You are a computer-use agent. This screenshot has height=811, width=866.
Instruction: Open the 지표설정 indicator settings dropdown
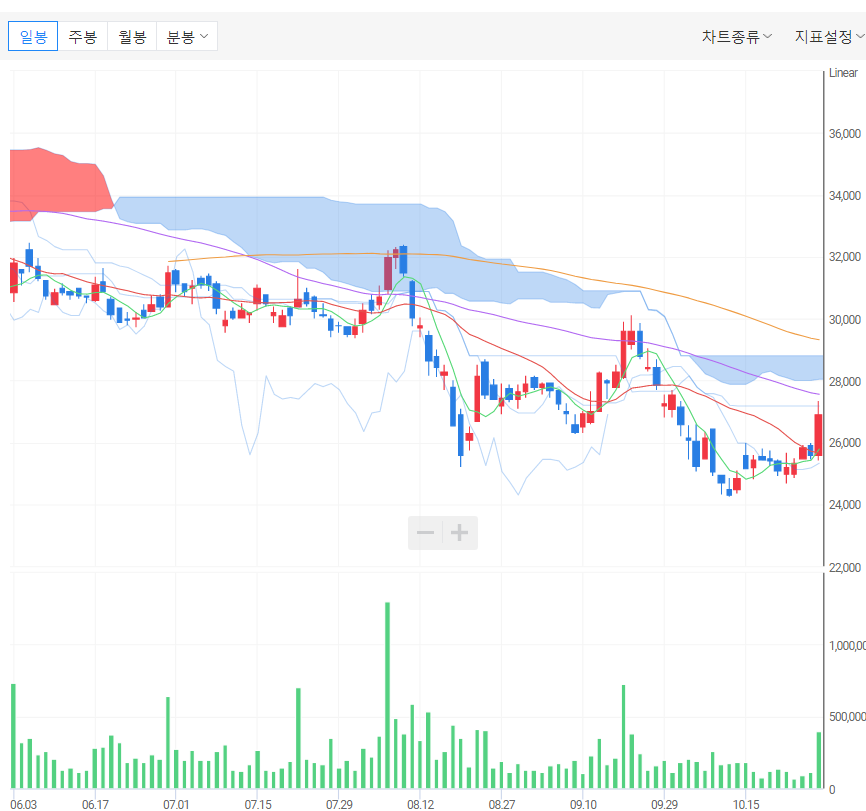tap(829, 36)
